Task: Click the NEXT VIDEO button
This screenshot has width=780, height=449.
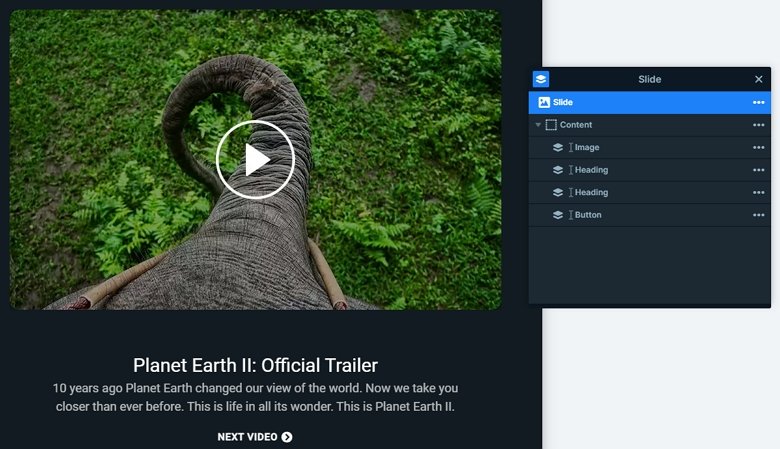Action: coord(255,437)
